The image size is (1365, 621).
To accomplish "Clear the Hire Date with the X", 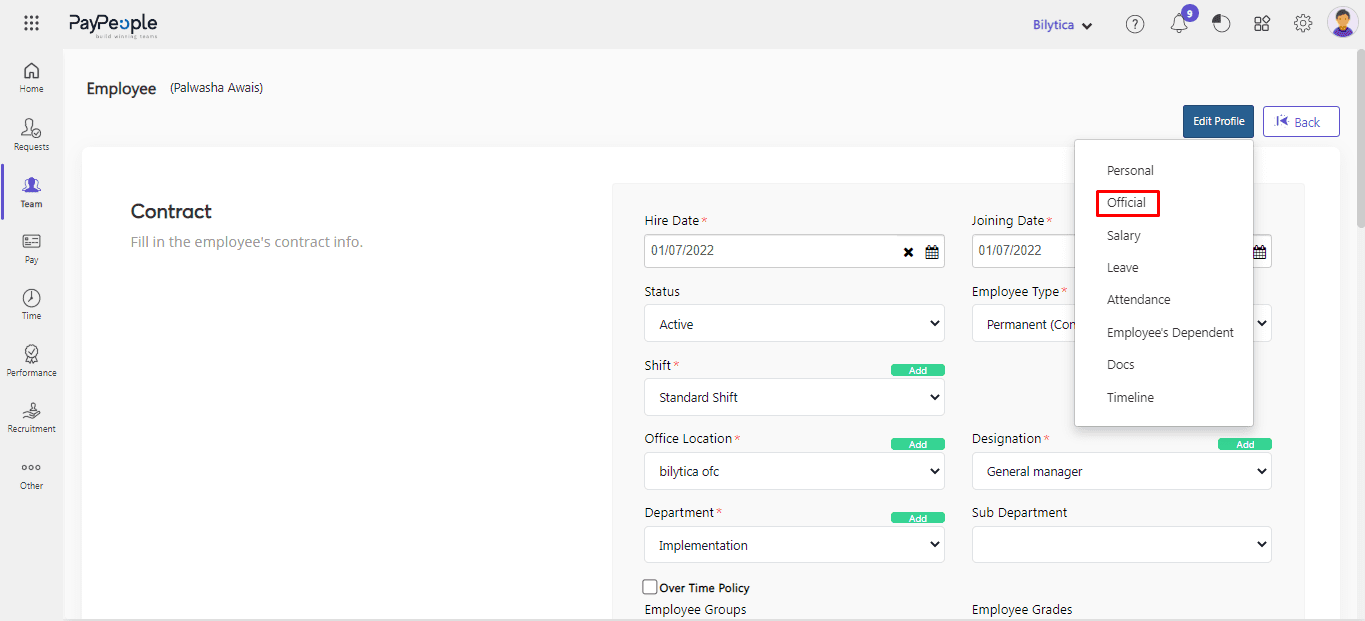I will 908,252.
